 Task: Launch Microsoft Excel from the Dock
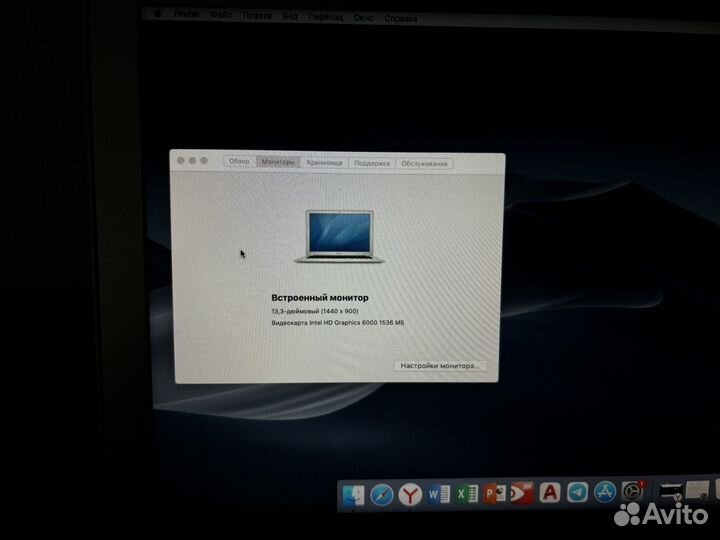pos(467,494)
